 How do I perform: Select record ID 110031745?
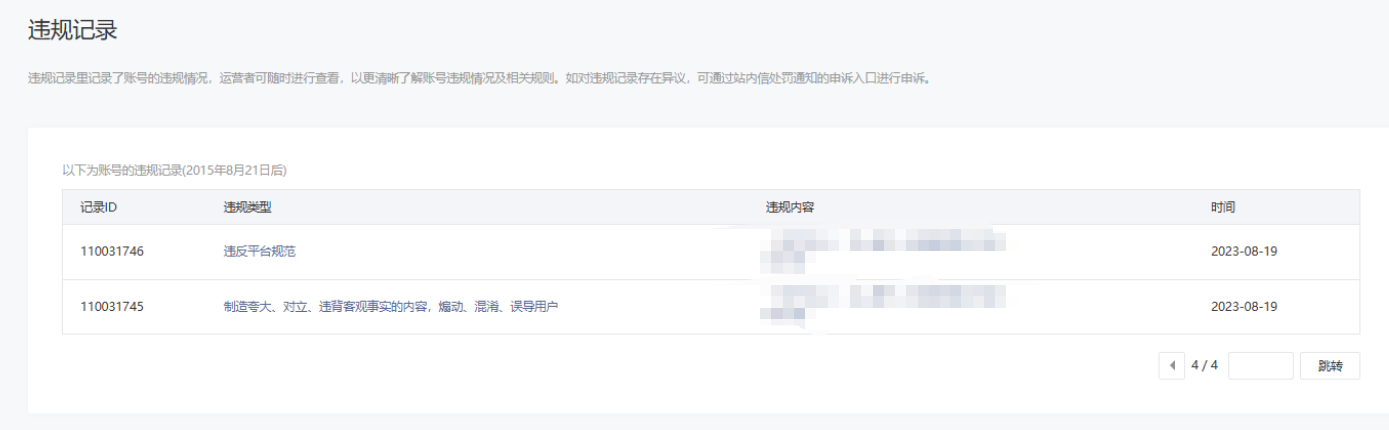(x=112, y=307)
